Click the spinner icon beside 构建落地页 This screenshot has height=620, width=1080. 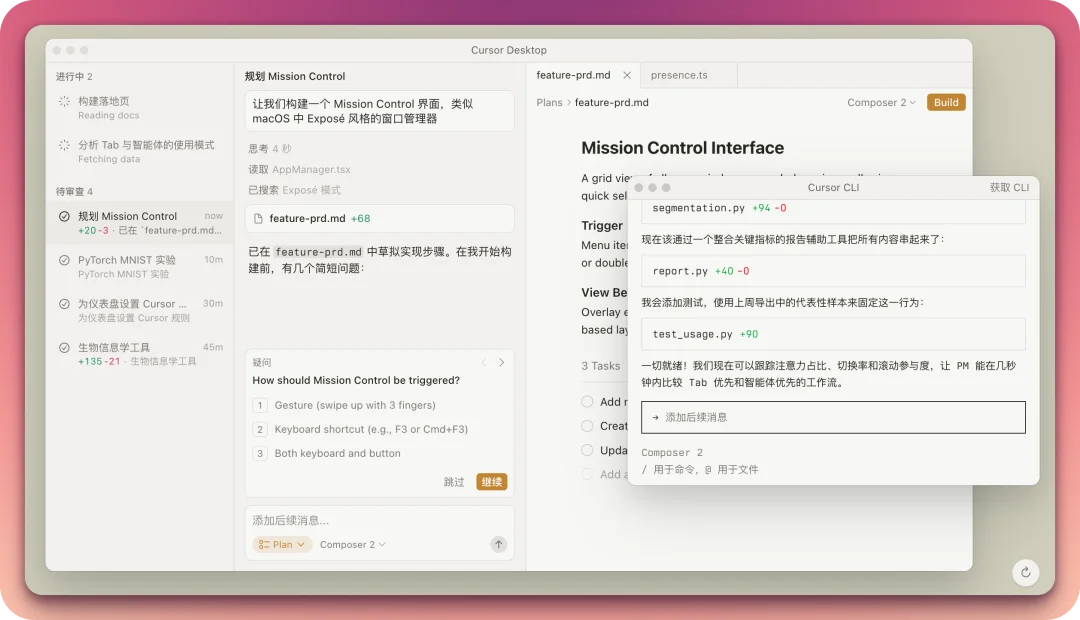click(x=64, y=101)
